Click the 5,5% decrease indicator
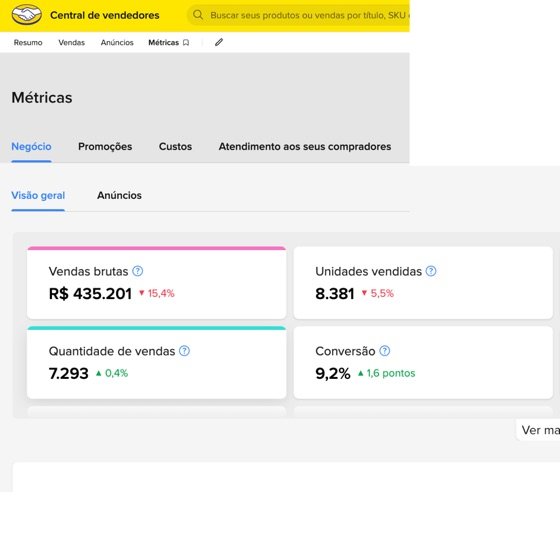This screenshot has height=560, width=560. 378,293
